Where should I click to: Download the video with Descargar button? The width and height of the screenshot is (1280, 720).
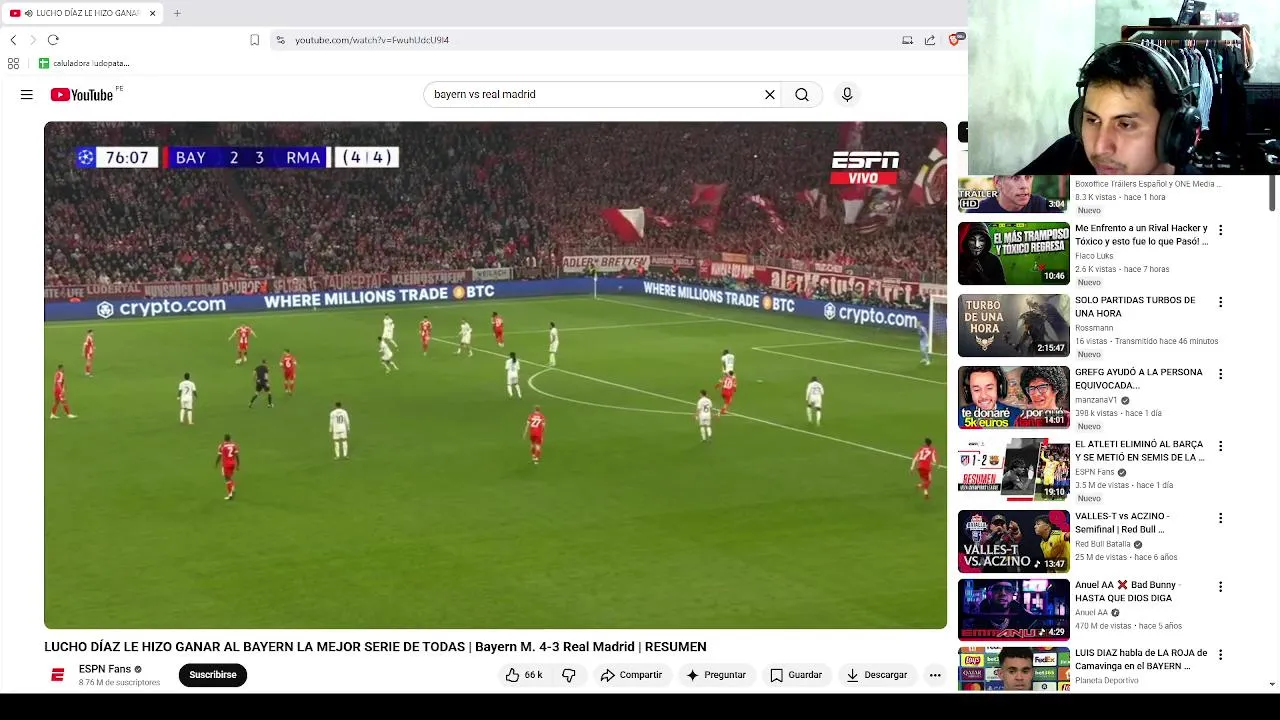[x=876, y=675]
